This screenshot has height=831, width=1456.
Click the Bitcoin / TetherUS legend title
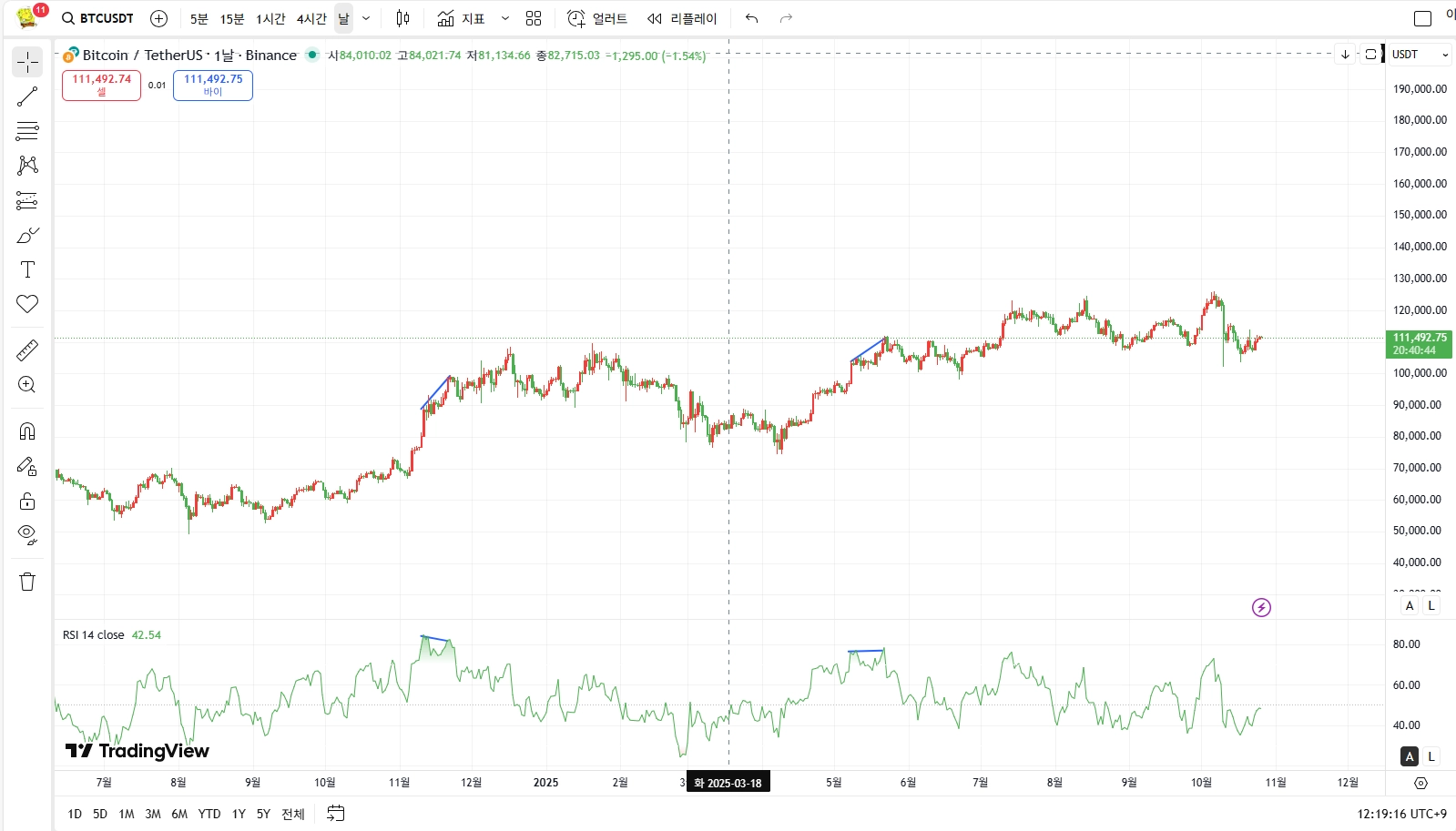click(189, 56)
